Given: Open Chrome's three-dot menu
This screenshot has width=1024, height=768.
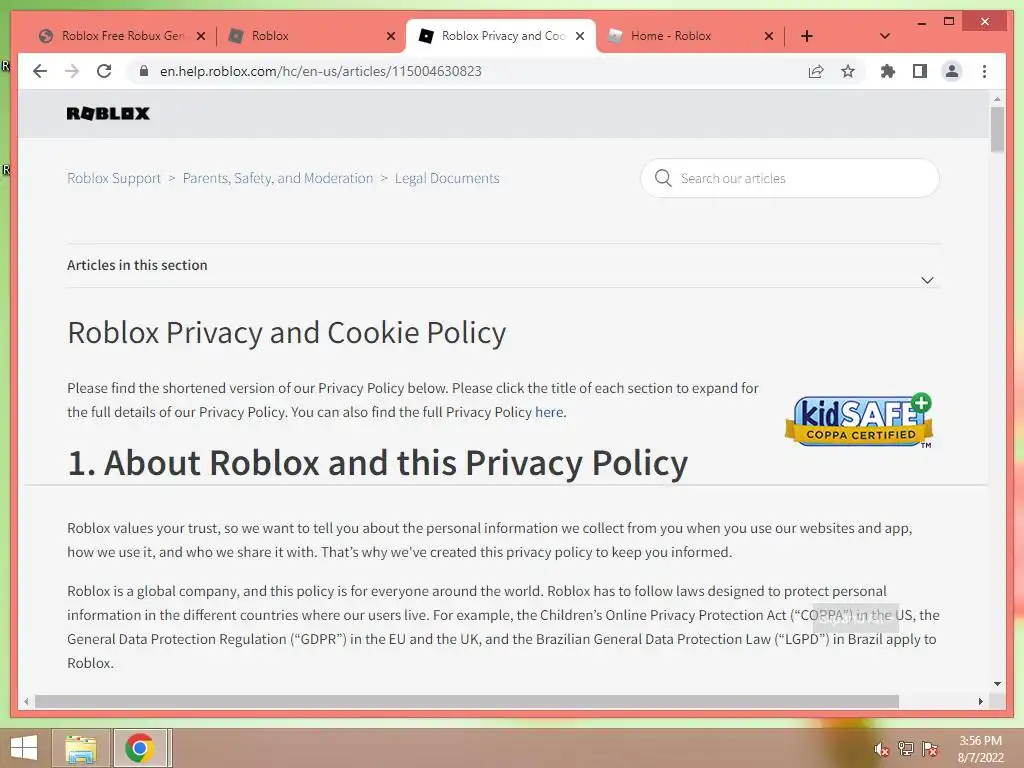Looking at the screenshot, I should pos(984,71).
